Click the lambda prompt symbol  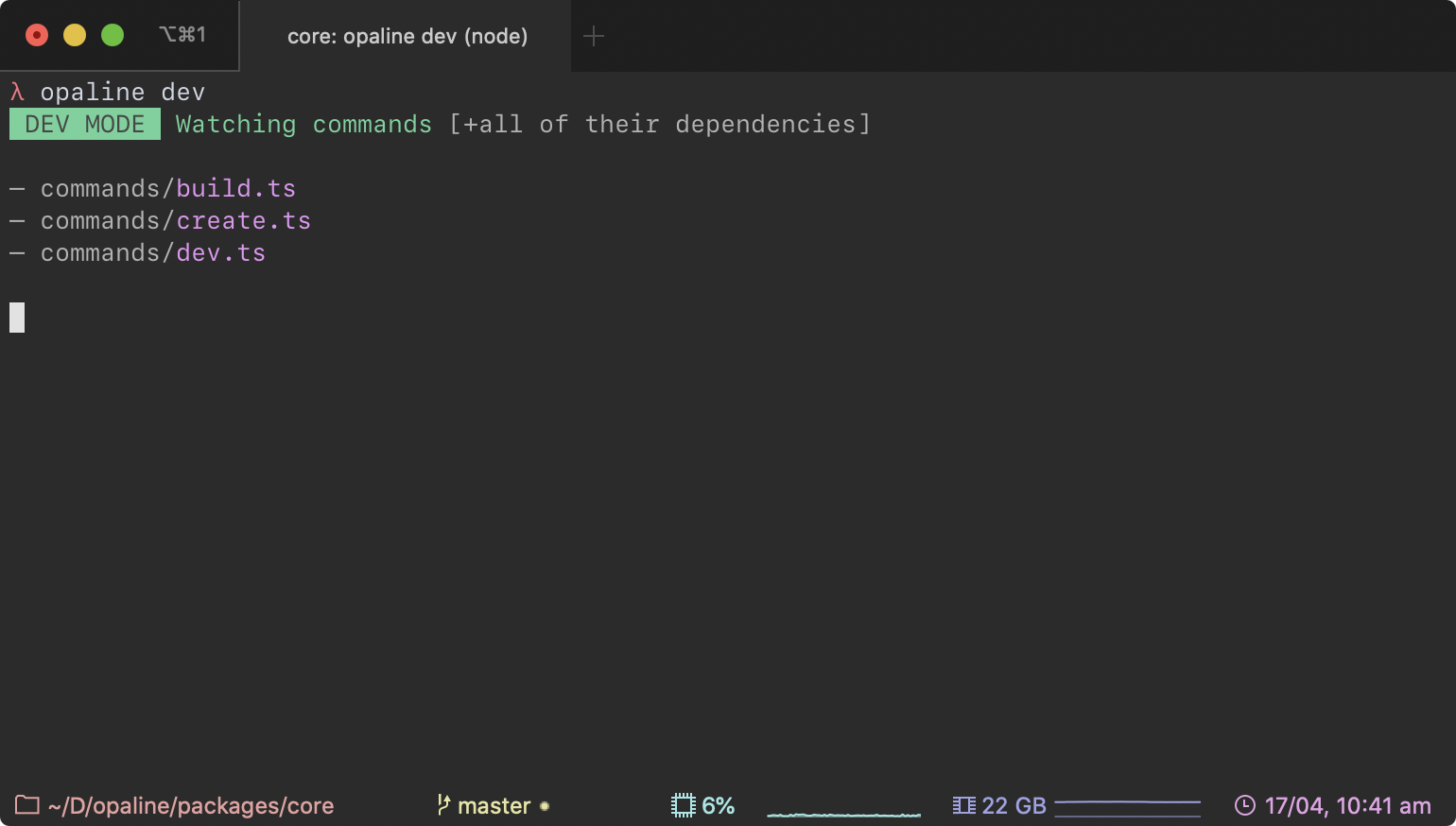tap(17, 92)
